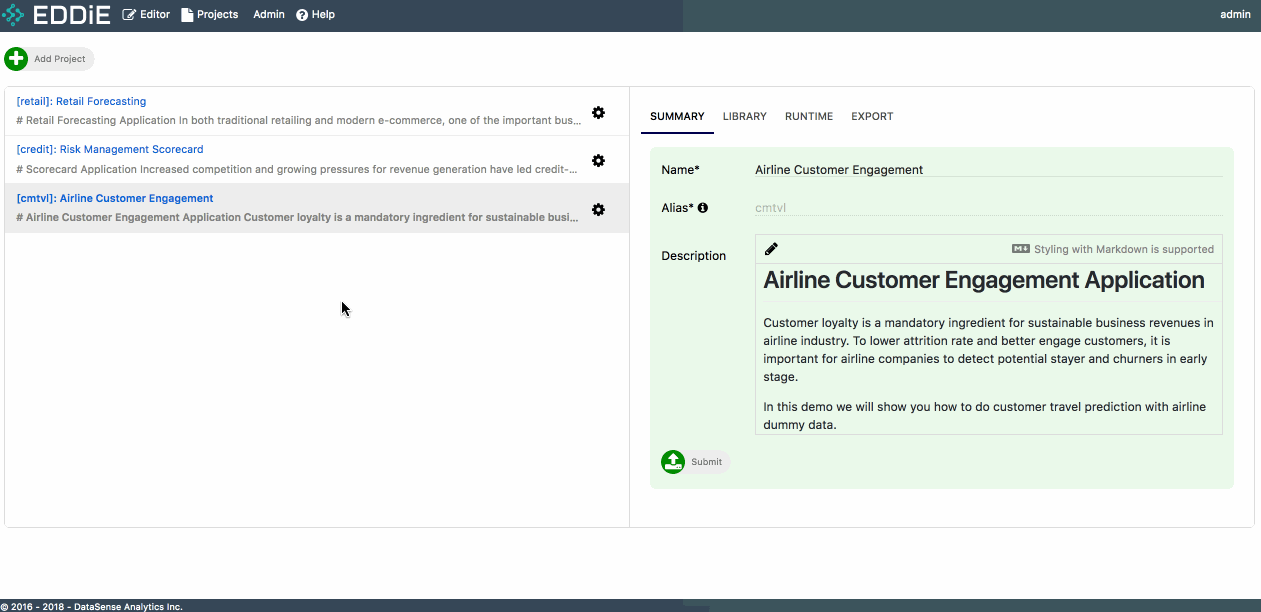This screenshot has height=612, width=1261.
Task: Select the Retail Forecasting project link
Action: coord(82,102)
